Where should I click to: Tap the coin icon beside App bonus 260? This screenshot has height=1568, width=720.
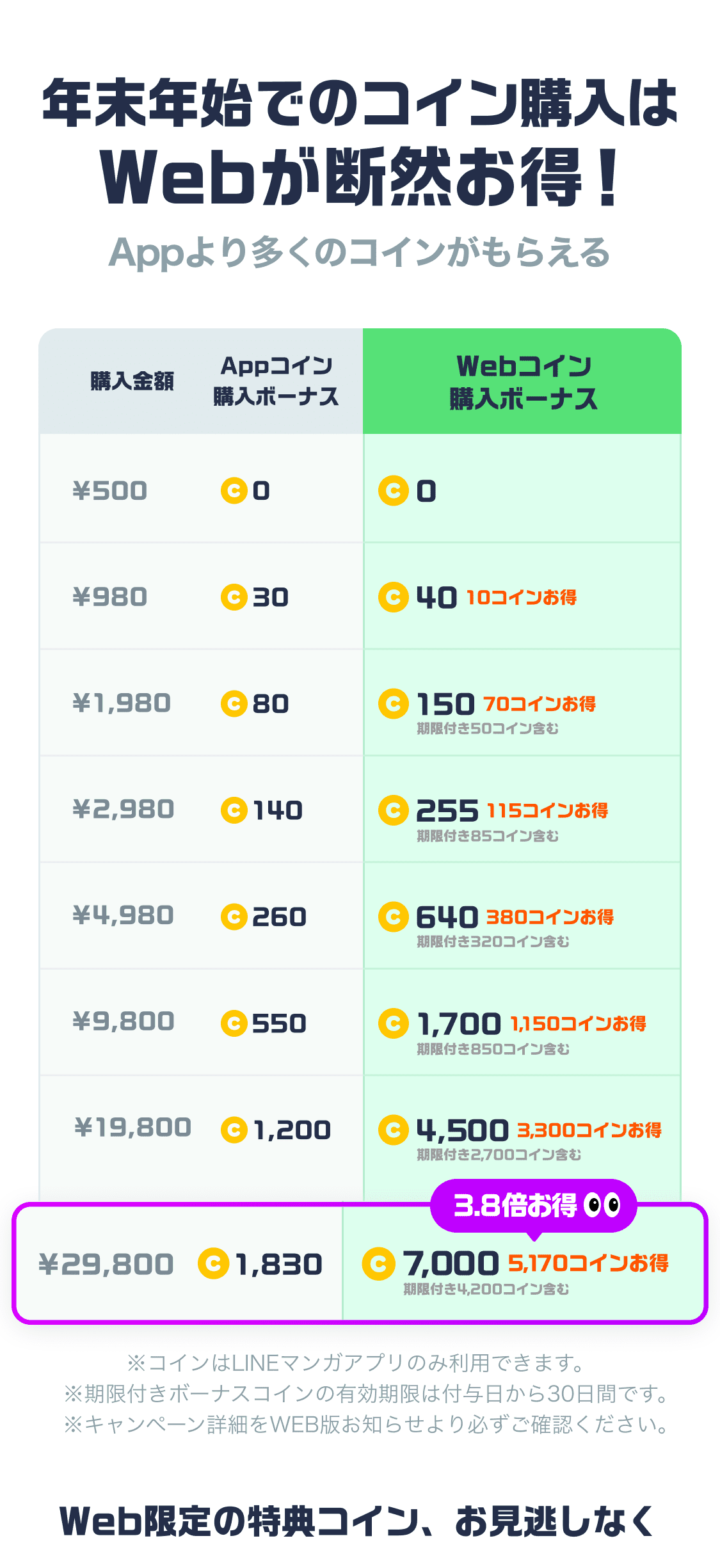234,916
